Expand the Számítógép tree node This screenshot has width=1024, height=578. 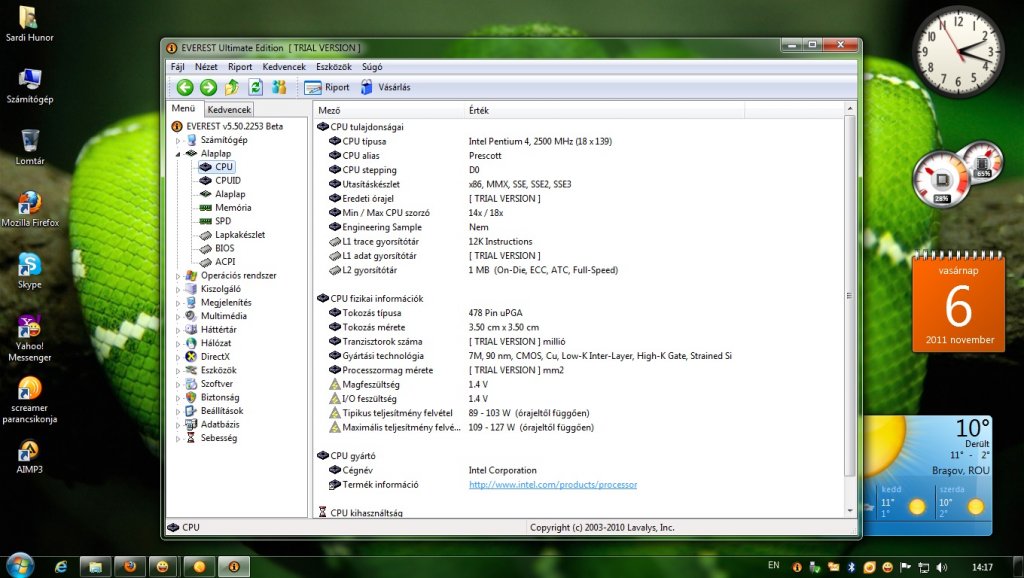click(178, 140)
